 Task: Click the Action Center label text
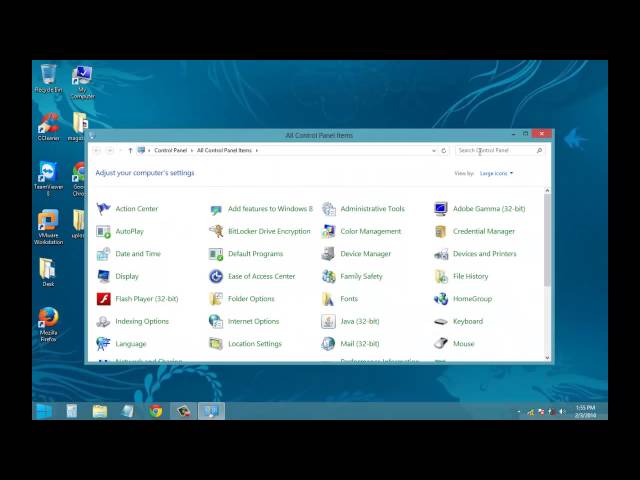[137, 209]
